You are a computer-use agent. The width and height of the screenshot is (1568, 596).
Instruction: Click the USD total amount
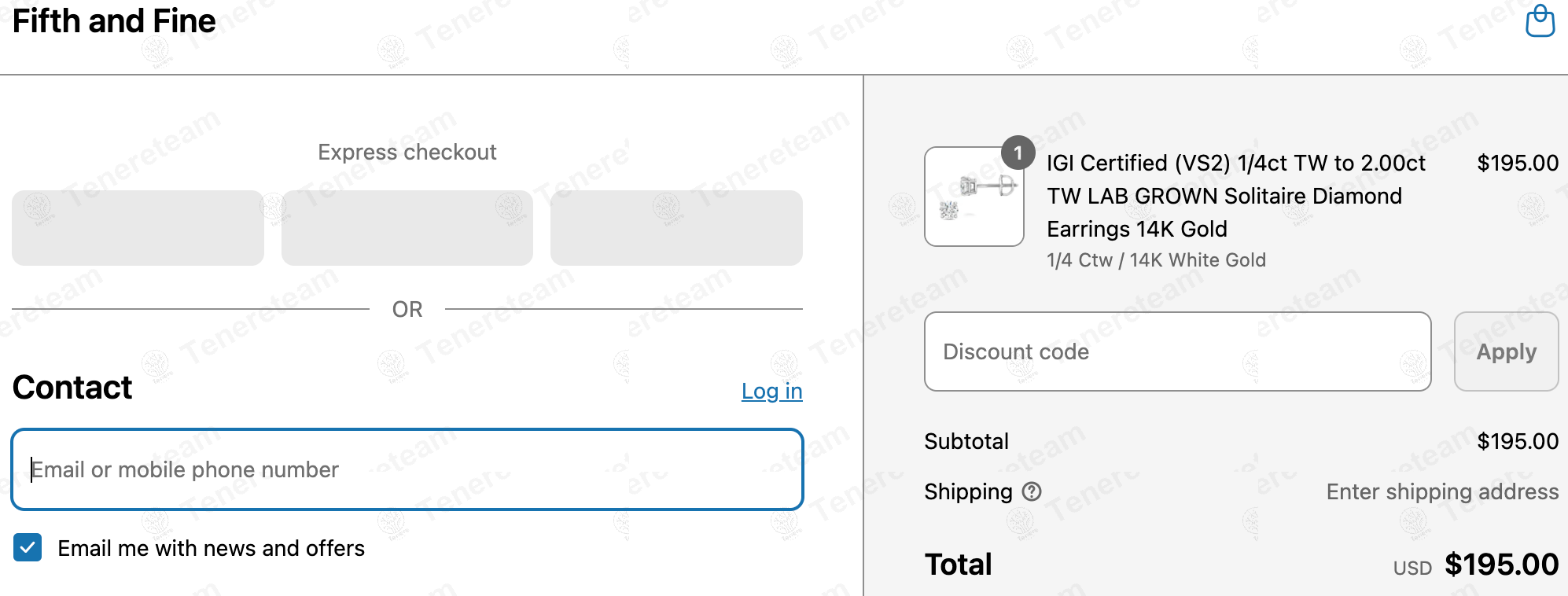click(1501, 565)
